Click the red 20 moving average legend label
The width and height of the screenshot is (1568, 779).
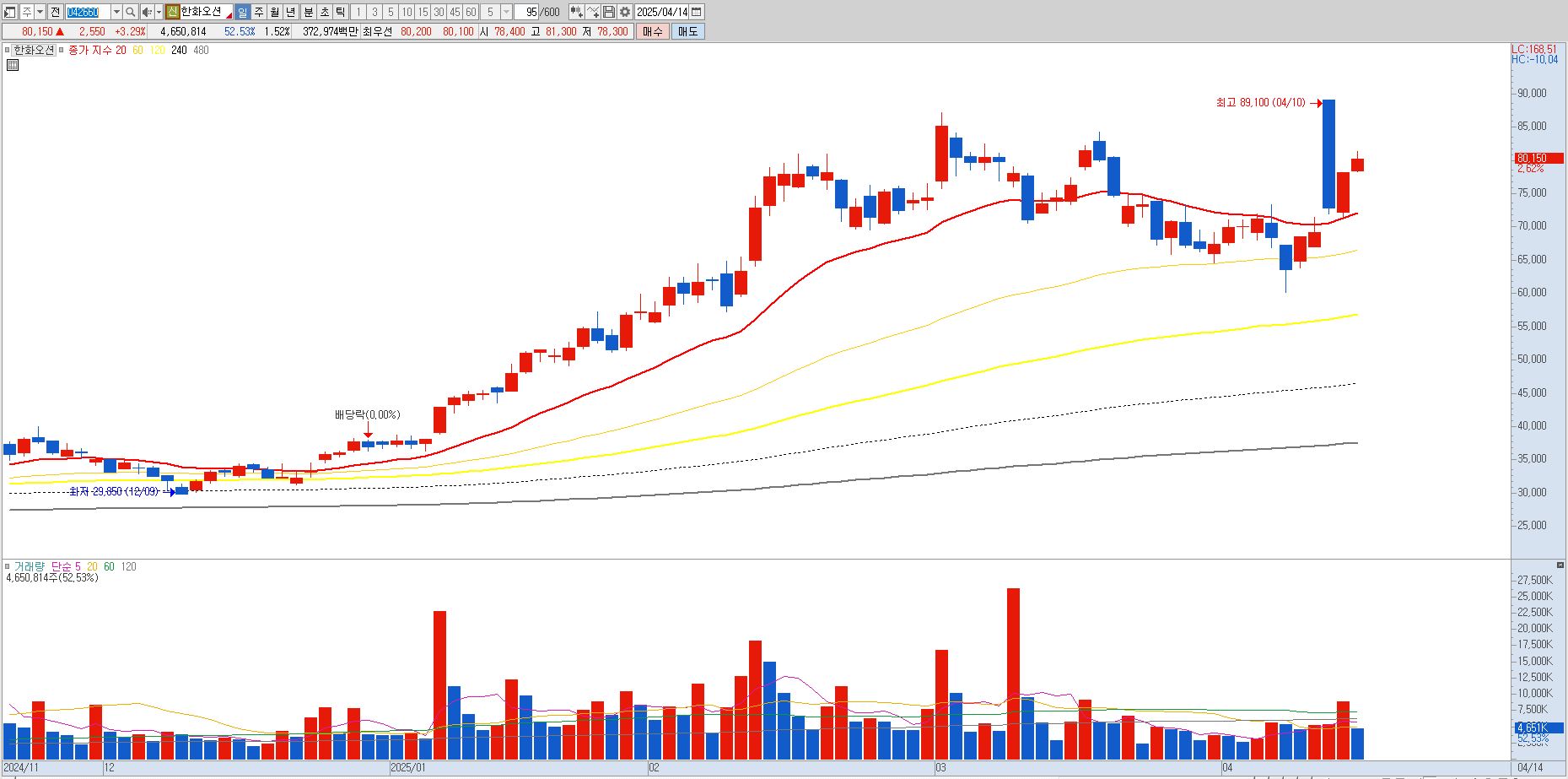click(121, 50)
